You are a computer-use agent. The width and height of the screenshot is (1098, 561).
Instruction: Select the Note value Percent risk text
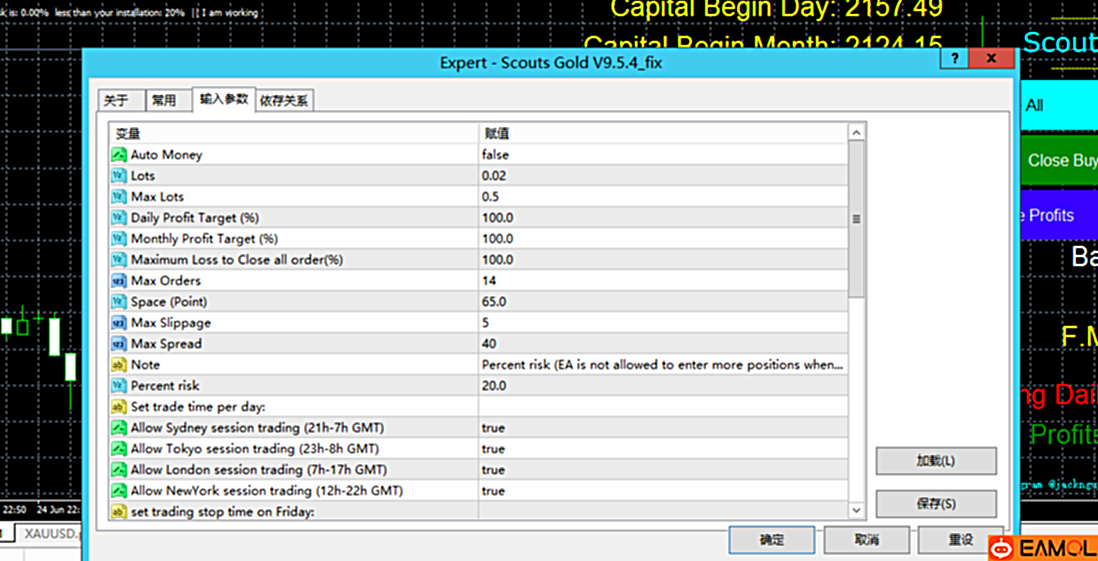coord(662,365)
